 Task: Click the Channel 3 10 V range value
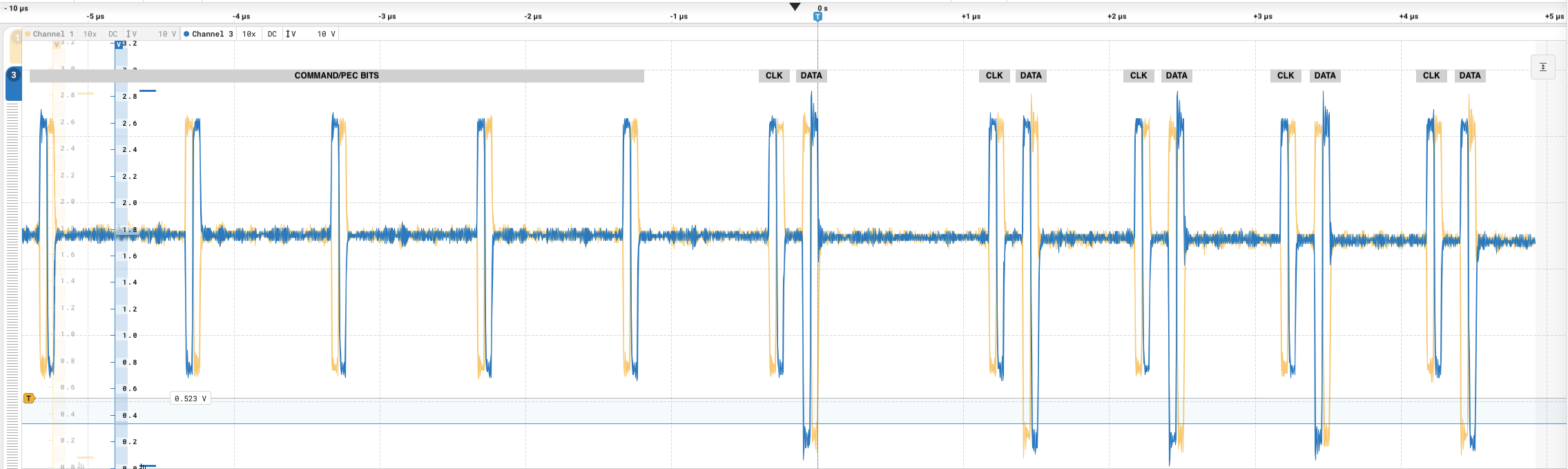click(326, 34)
